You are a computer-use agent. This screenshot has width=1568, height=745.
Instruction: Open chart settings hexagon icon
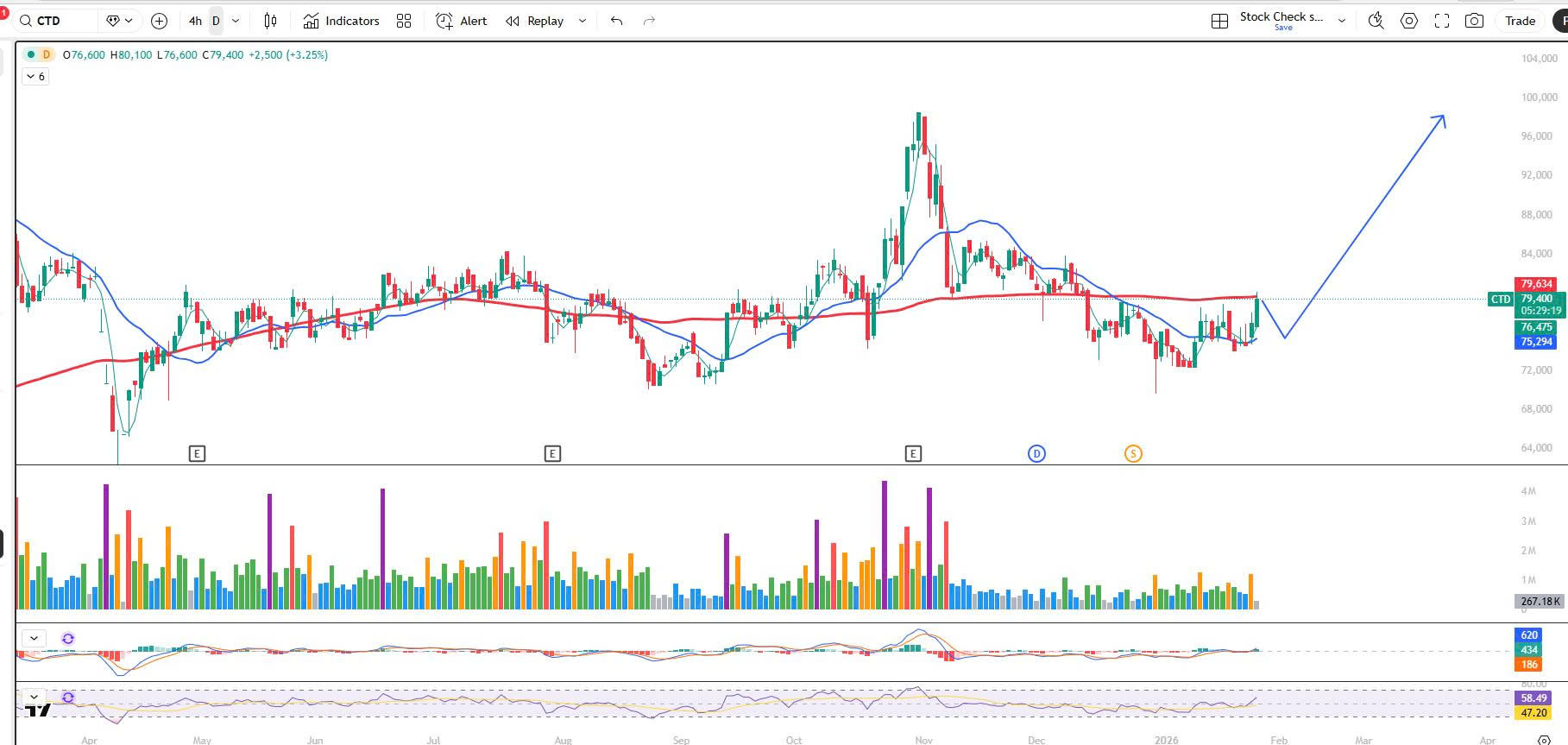[1408, 21]
